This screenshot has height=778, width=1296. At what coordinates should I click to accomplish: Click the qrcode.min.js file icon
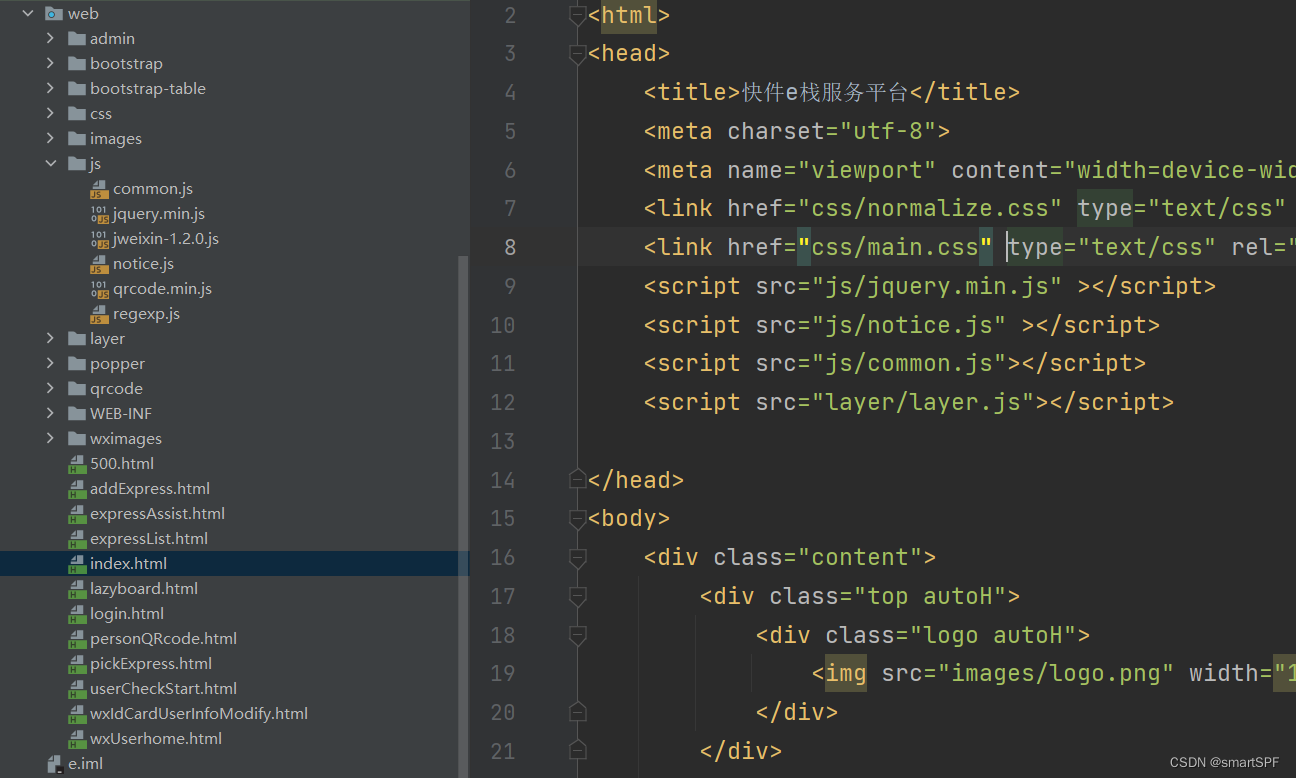[99, 289]
